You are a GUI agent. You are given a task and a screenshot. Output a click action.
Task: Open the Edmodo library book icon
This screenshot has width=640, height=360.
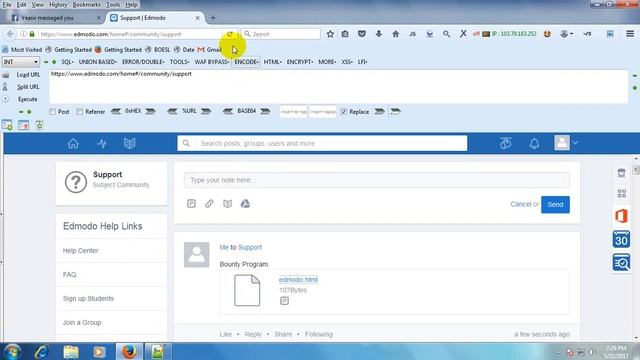click(x=129, y=144)
